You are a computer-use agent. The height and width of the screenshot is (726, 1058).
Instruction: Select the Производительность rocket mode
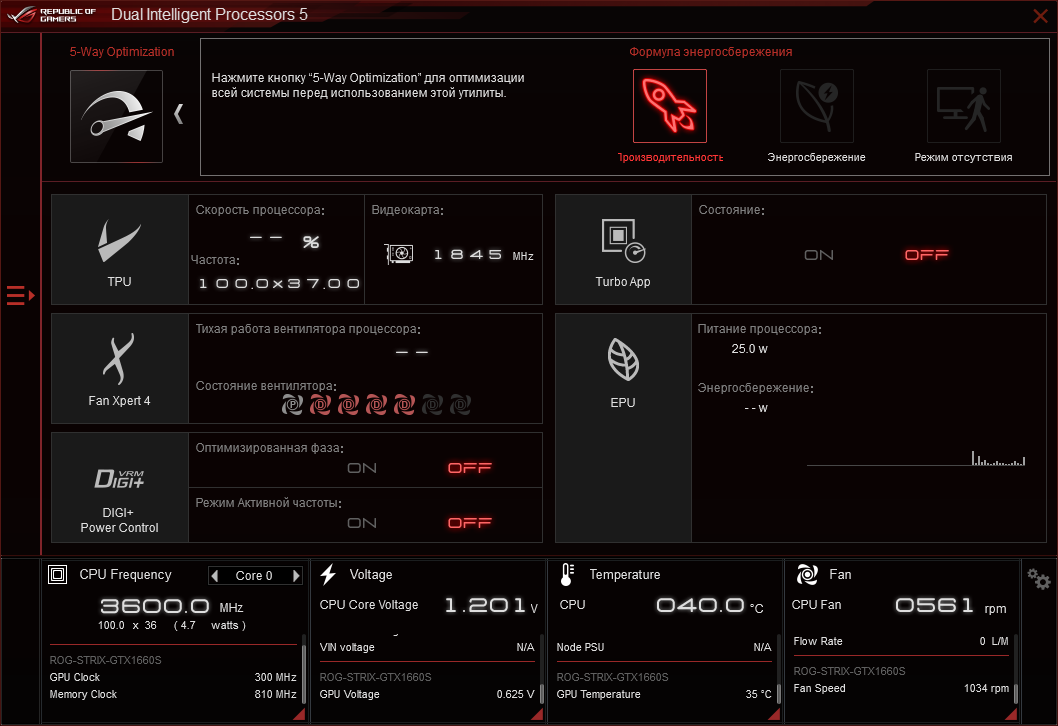(669, 106)
